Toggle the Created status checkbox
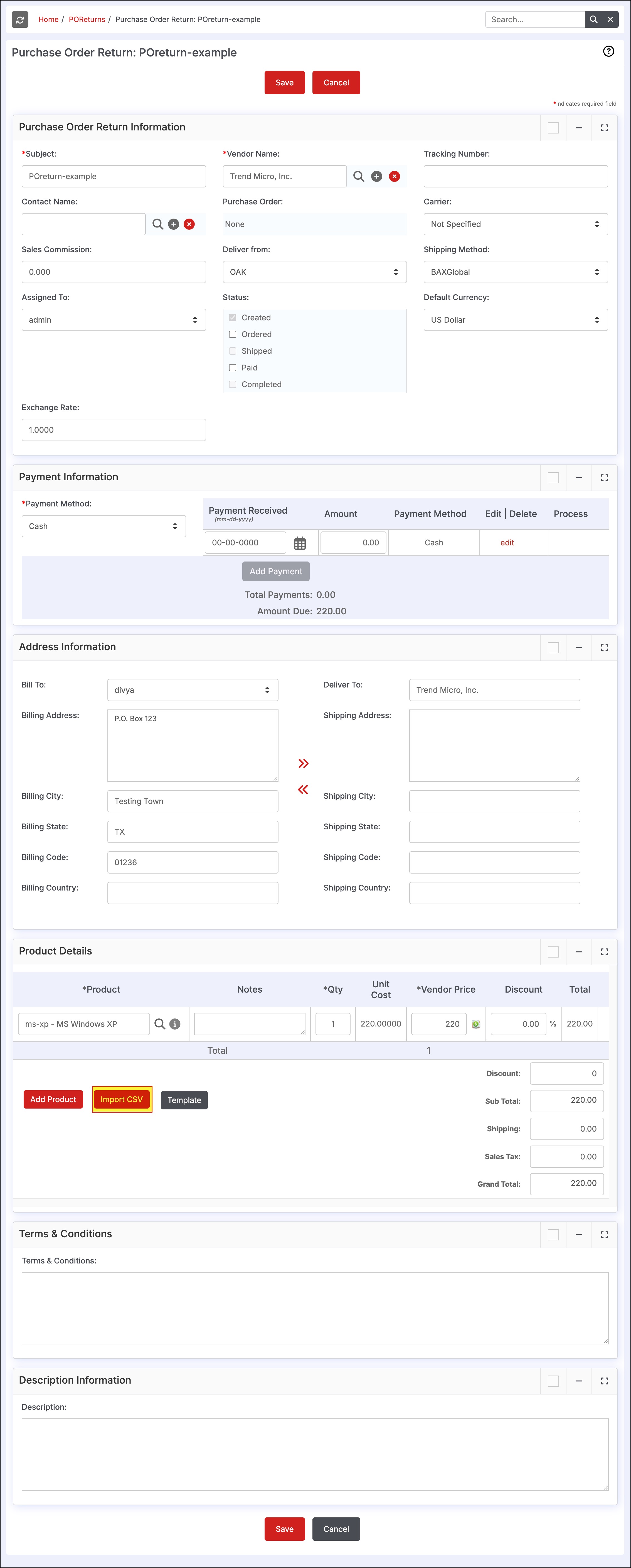Image resolution: width=631 pixels, height=1568 pixels. point(233,318)
